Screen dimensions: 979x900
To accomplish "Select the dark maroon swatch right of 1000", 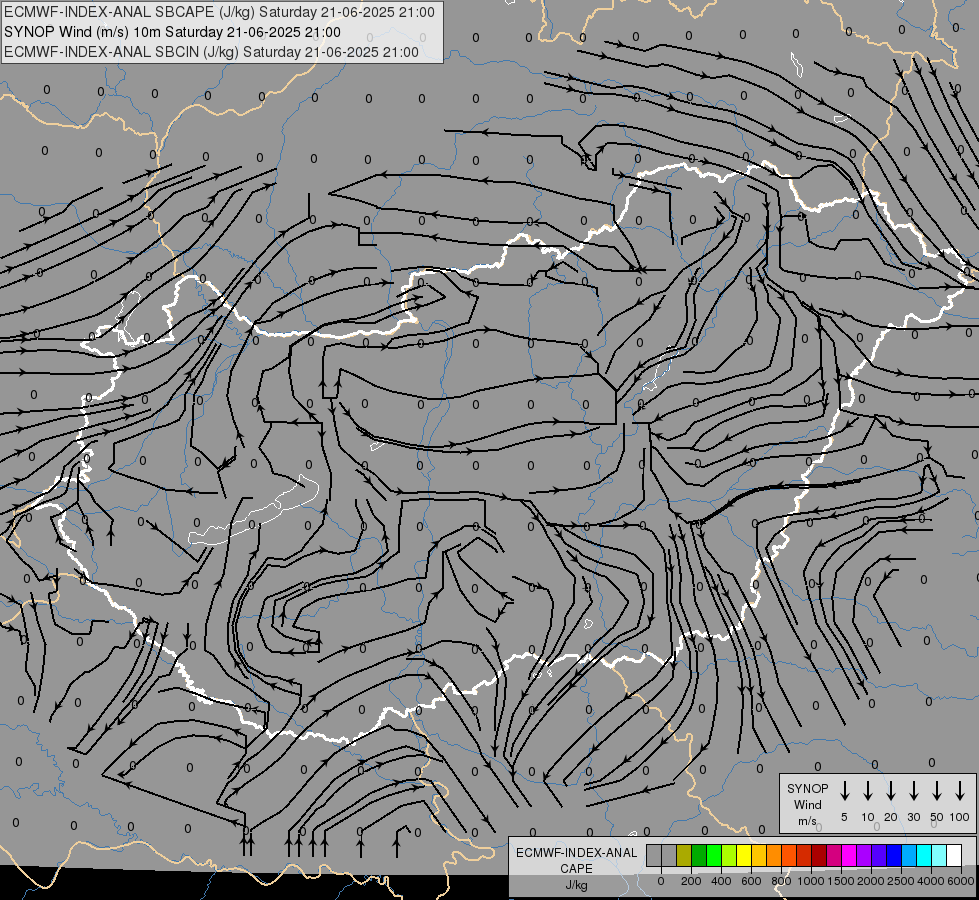I will pos(819,855).
